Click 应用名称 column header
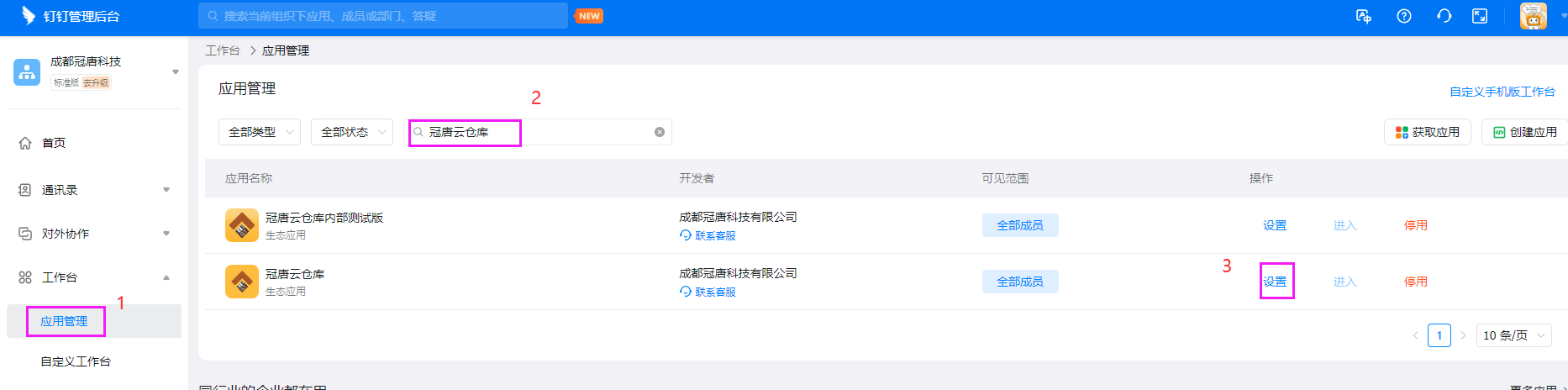The width and height of the screenshot is (1568, 390). click(x=249, y=178)
